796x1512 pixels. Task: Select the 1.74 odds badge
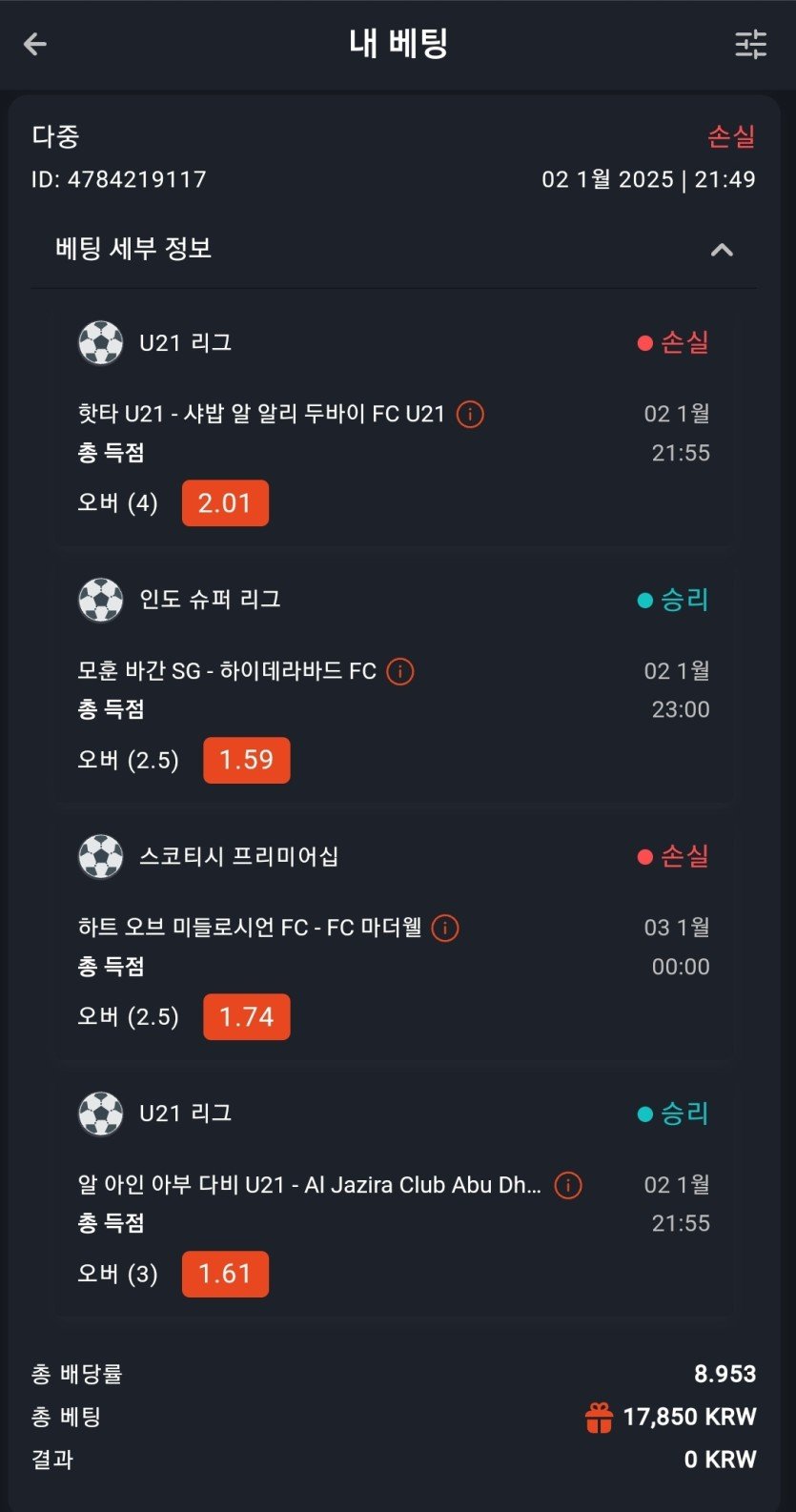tap(246, 1017)
